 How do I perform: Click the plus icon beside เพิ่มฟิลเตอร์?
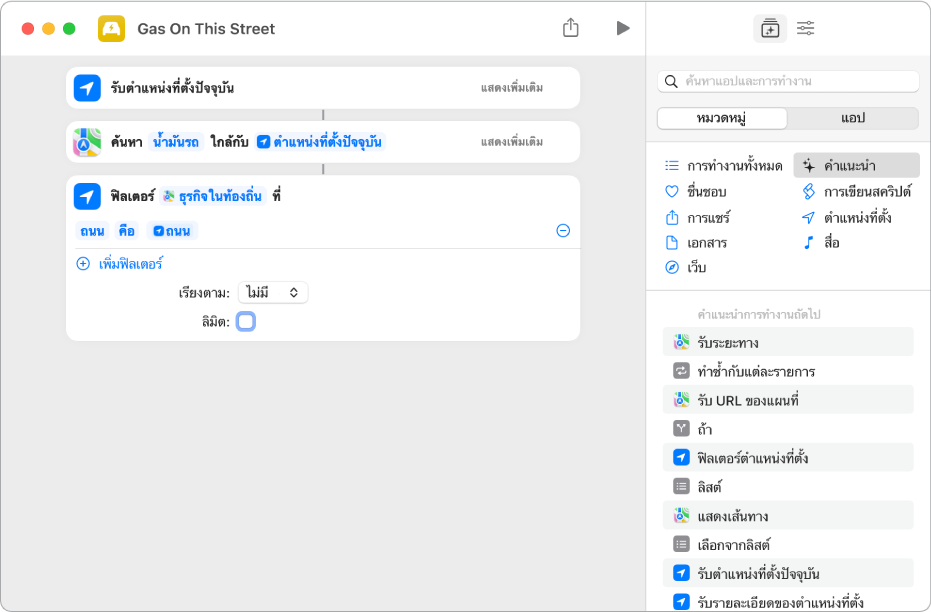tap(83, 264)
